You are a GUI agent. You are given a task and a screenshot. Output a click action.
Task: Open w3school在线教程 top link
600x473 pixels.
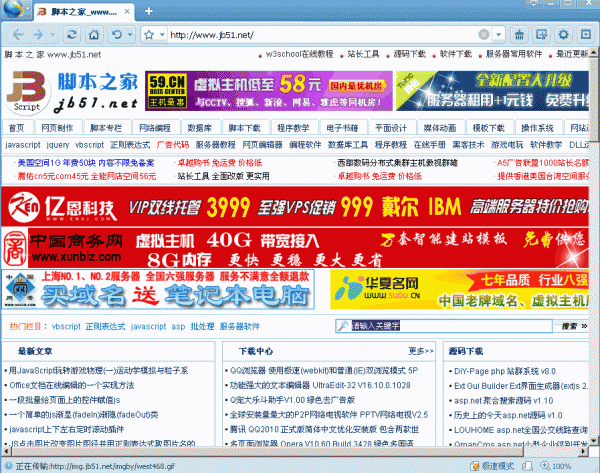(299, 54)
